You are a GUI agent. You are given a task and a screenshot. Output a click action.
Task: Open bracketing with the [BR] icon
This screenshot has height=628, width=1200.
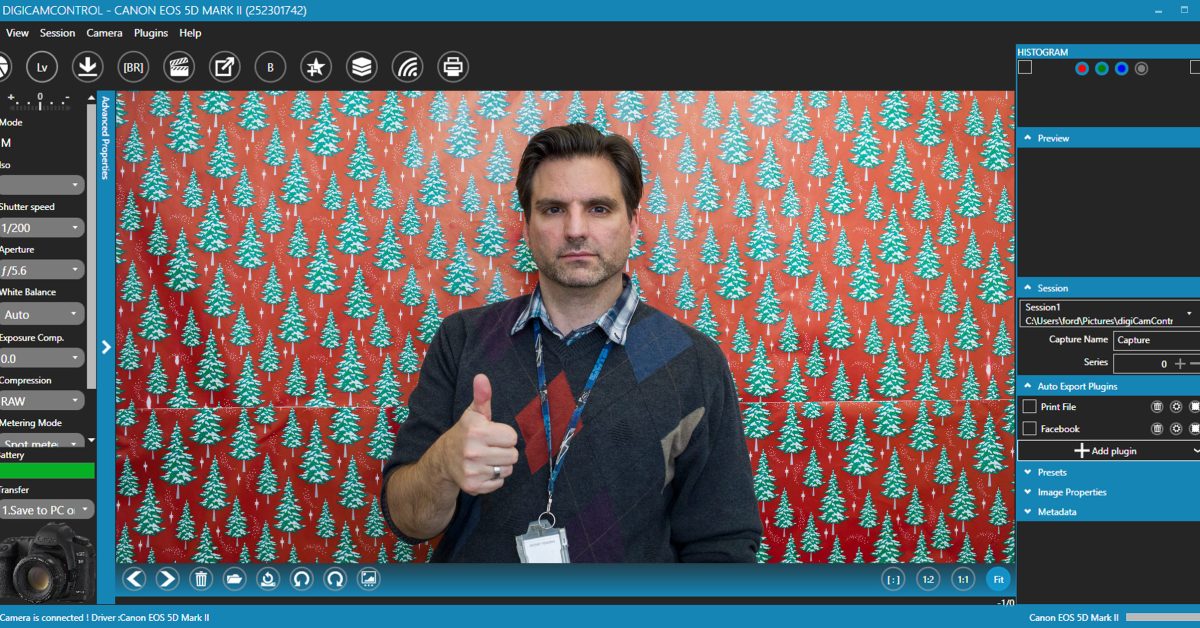[133, 67]
